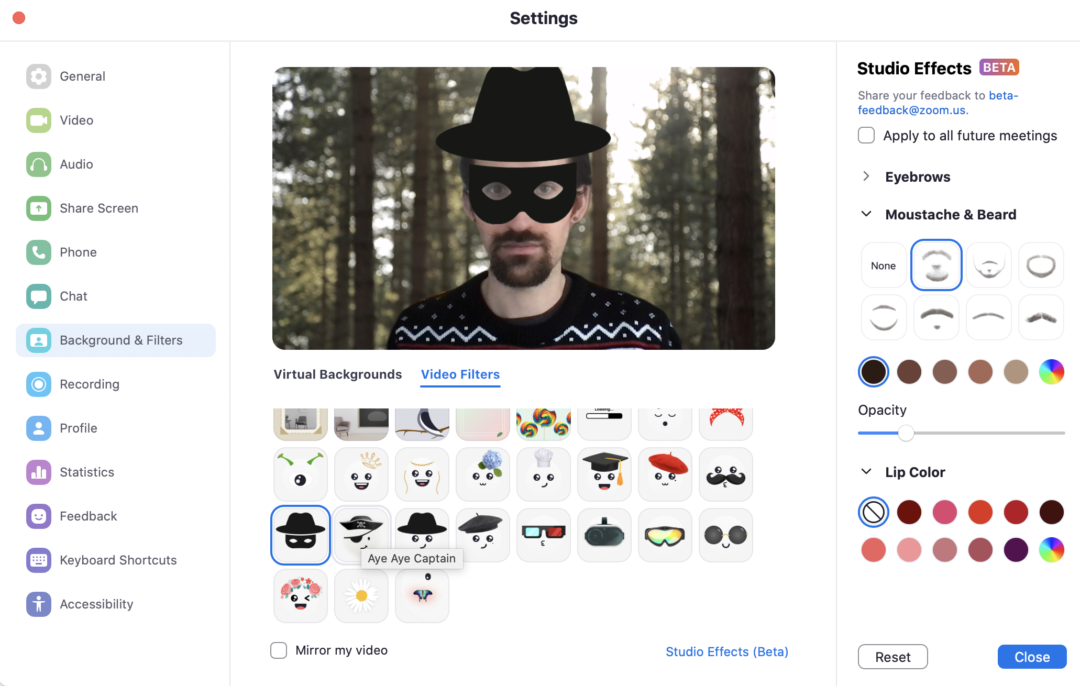The height and width of the screenshot is (686, 1080).
Task: Switch to Virtual Backgrounds tab
Action: click(x=337, y=375)
